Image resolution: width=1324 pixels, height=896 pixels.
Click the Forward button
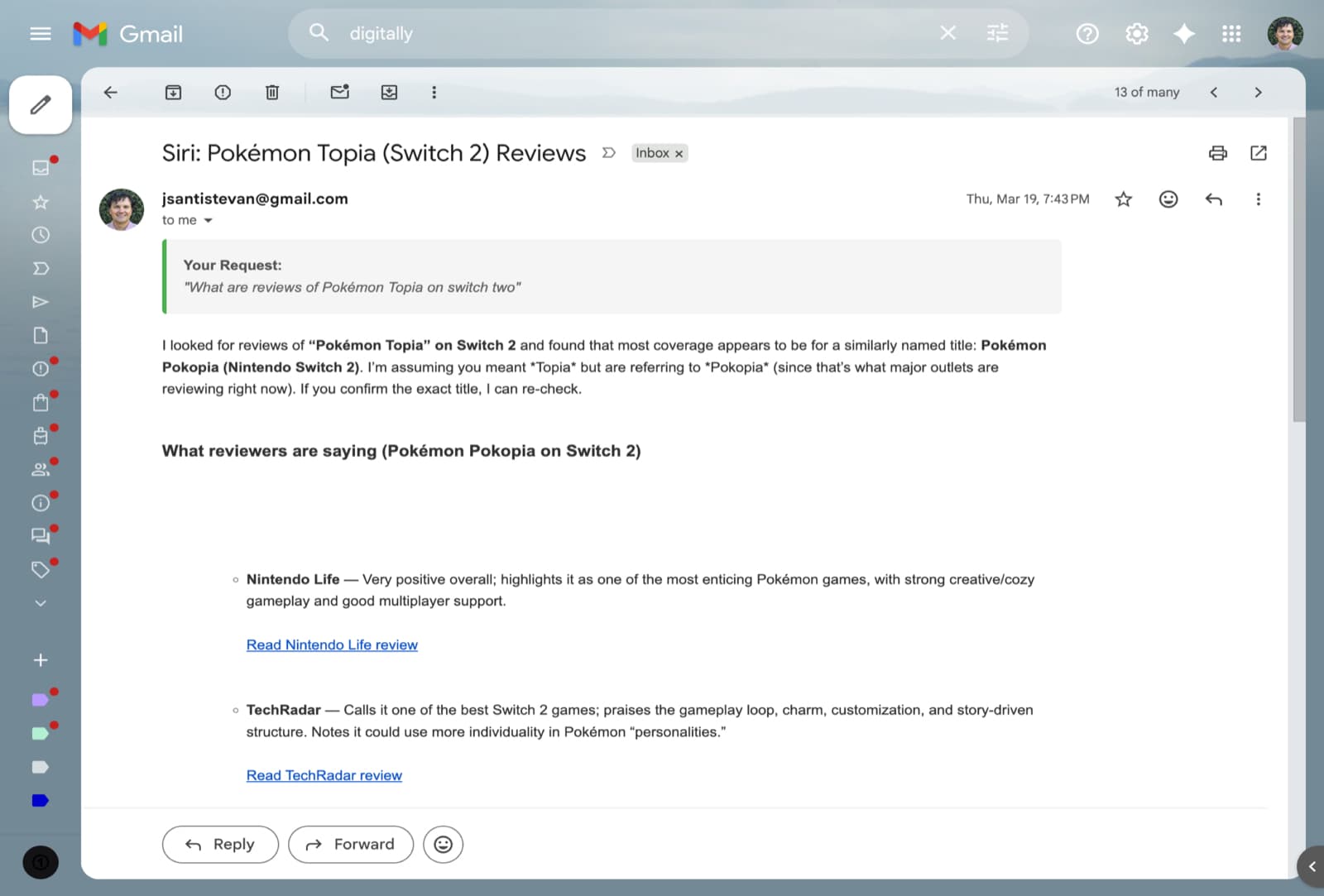(351, 845)
